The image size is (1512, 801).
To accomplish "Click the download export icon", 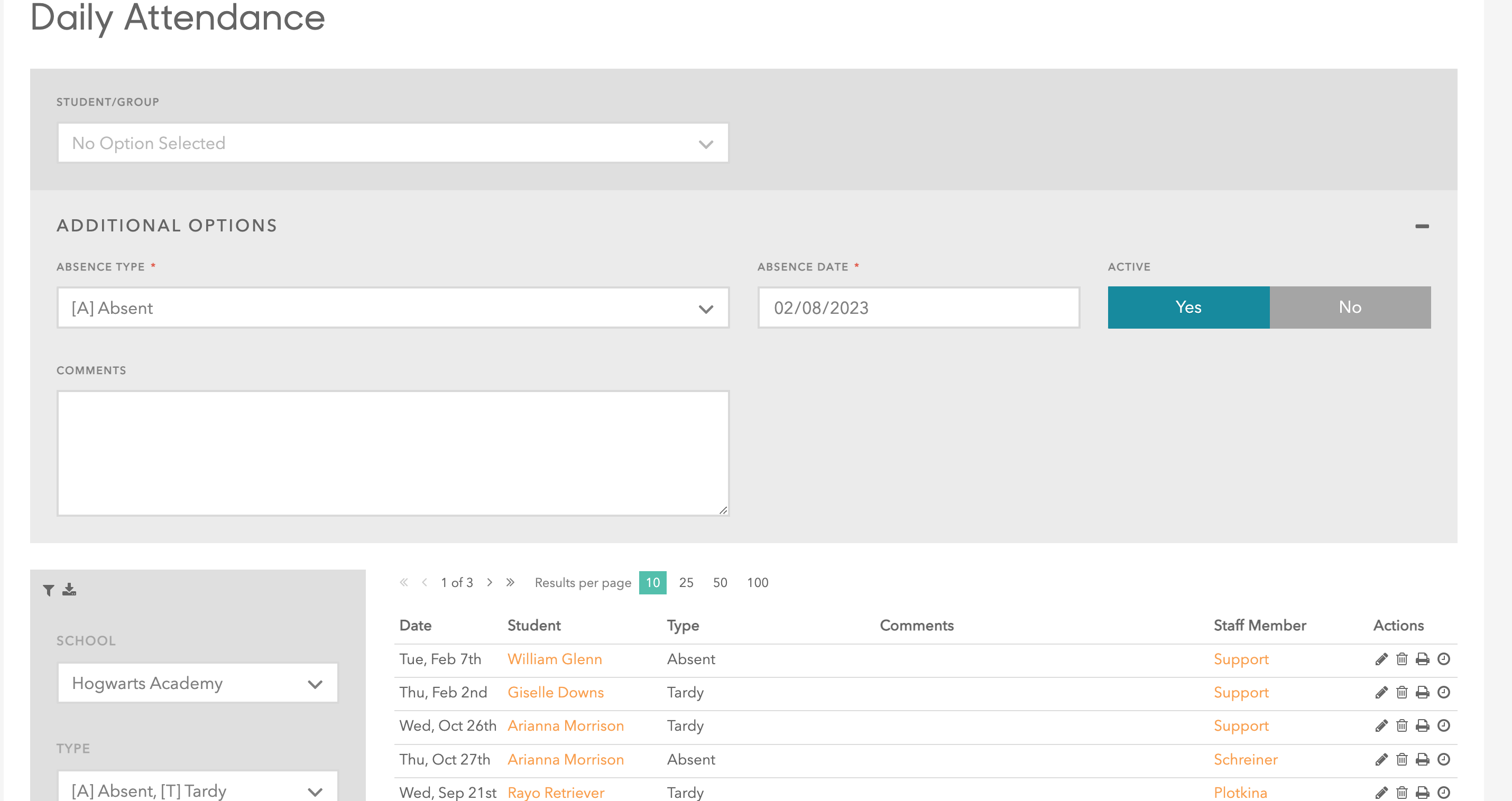I will click(x=69, y=589).
